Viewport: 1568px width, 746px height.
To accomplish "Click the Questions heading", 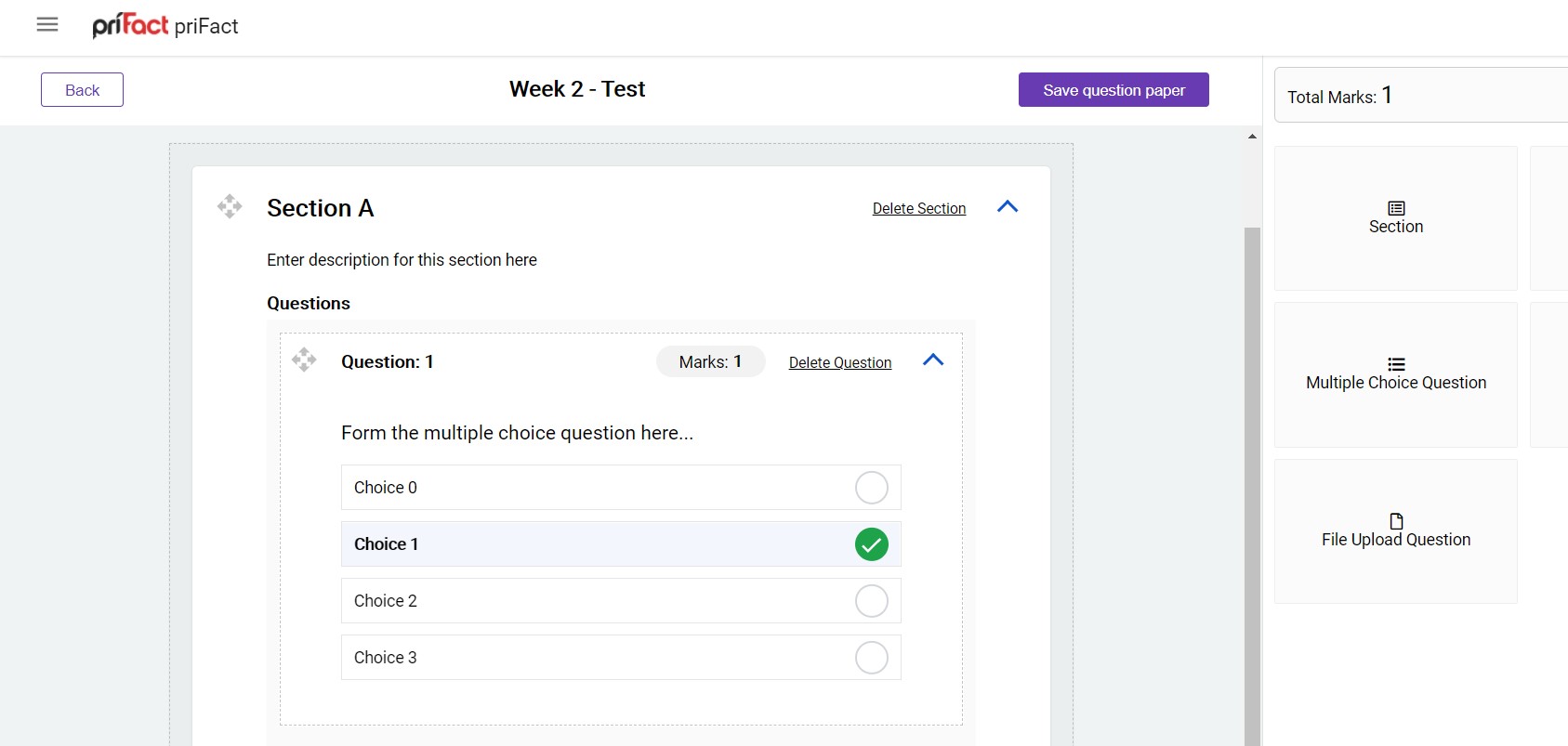I will tap(309, 304).
